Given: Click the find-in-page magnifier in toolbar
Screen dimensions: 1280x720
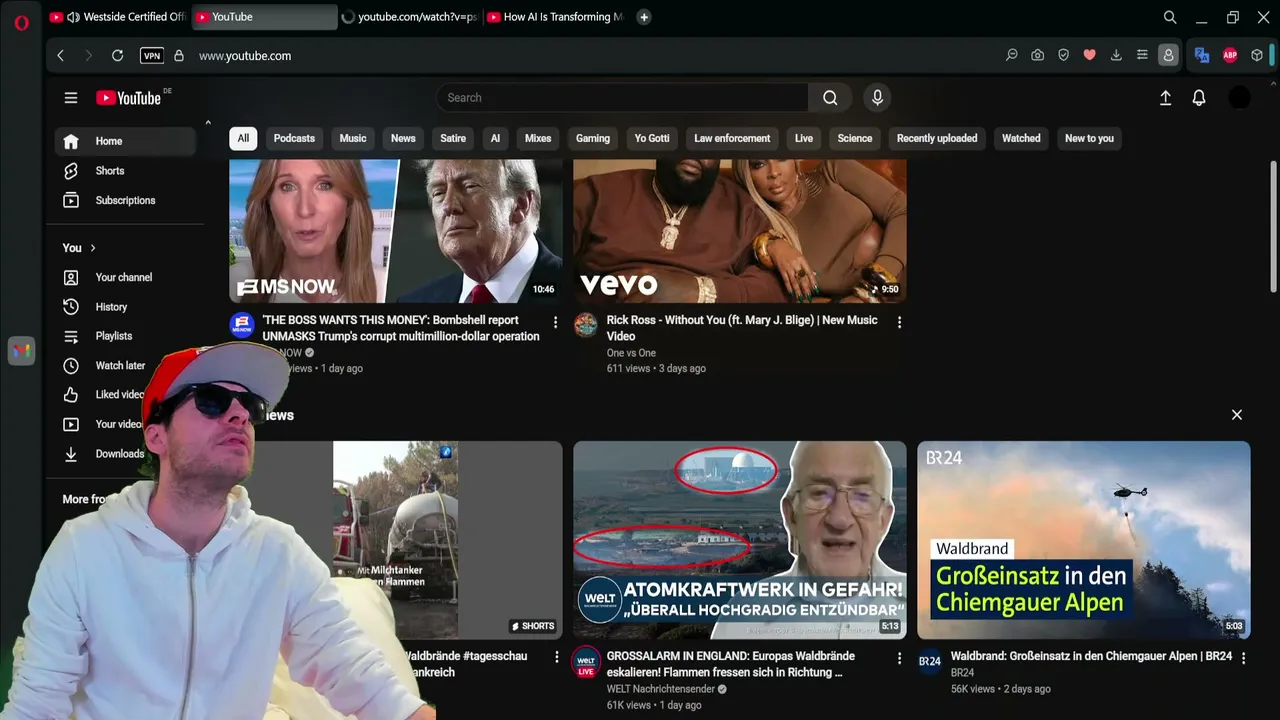Looking at the screenshot, I should (x=1012, y=56).
